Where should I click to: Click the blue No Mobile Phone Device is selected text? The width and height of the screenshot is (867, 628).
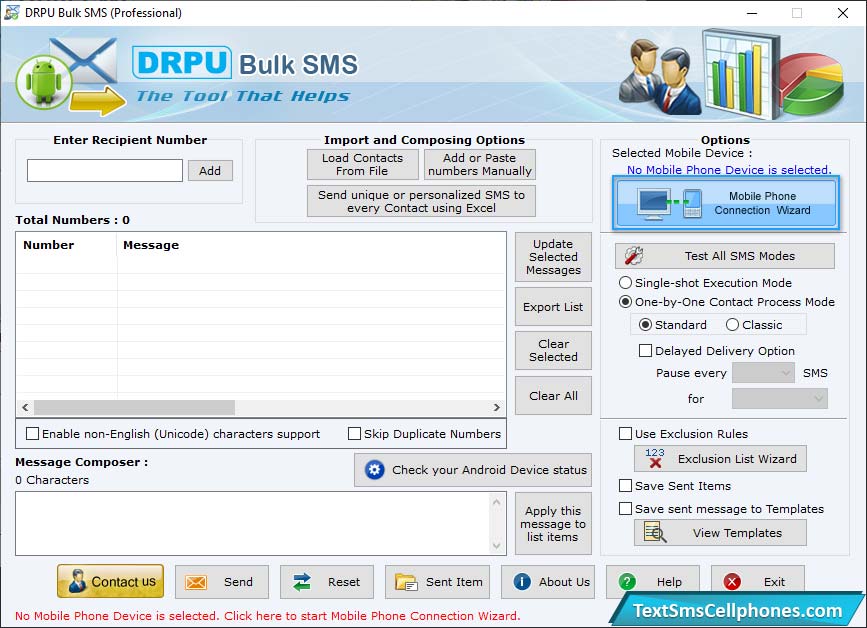click(x=729, y=170)
